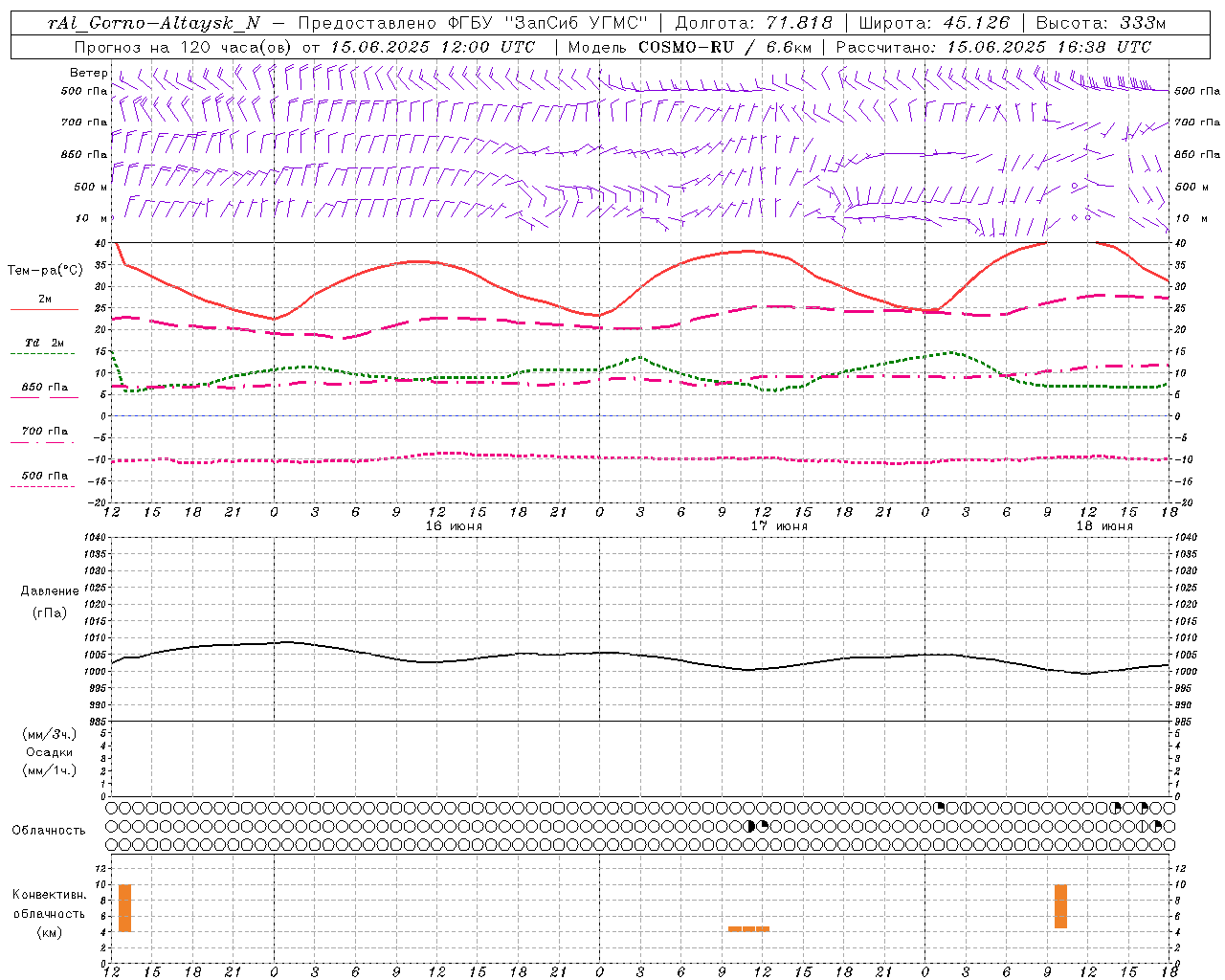Viewport: 1225px width, 980px height.
Task: Select the provider text ФГБУ "ЗапСиб УГМС"
Action: (548, 23)
